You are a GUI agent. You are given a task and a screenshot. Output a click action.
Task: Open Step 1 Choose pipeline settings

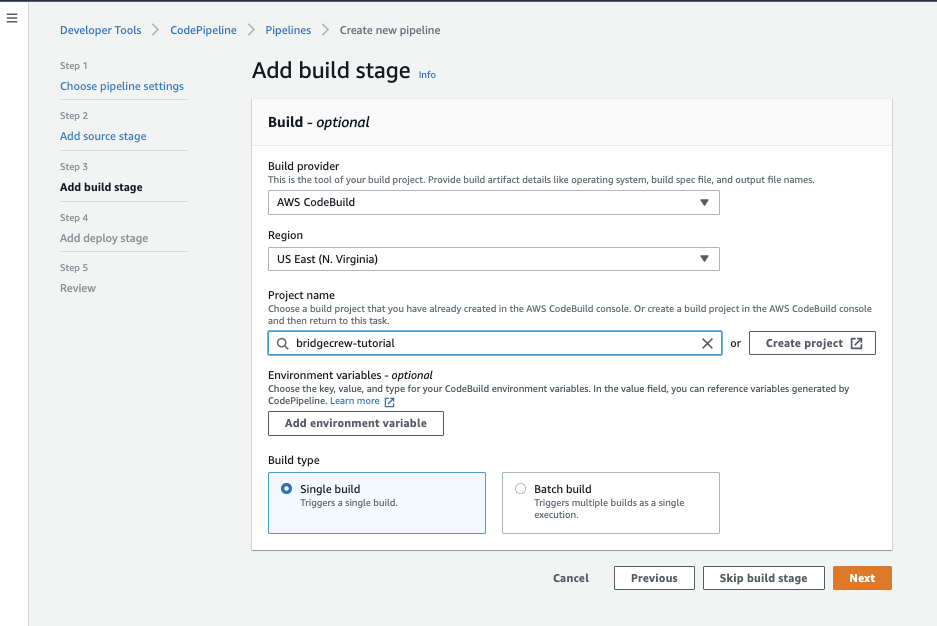pos(122,86)
